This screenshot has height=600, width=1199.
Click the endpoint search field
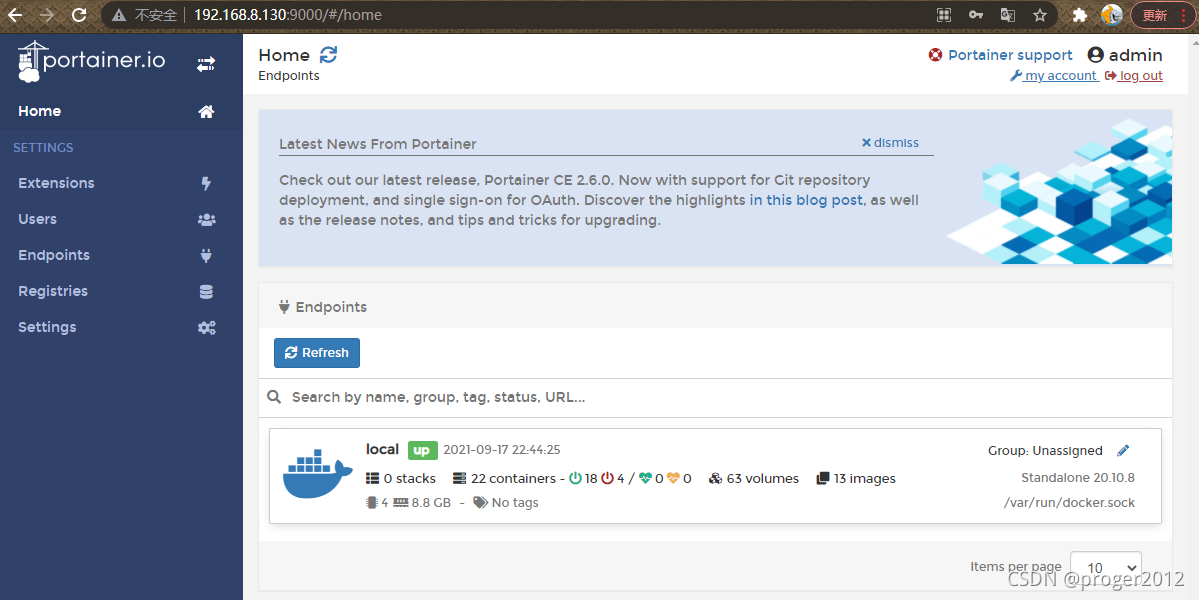click(726, 397)
